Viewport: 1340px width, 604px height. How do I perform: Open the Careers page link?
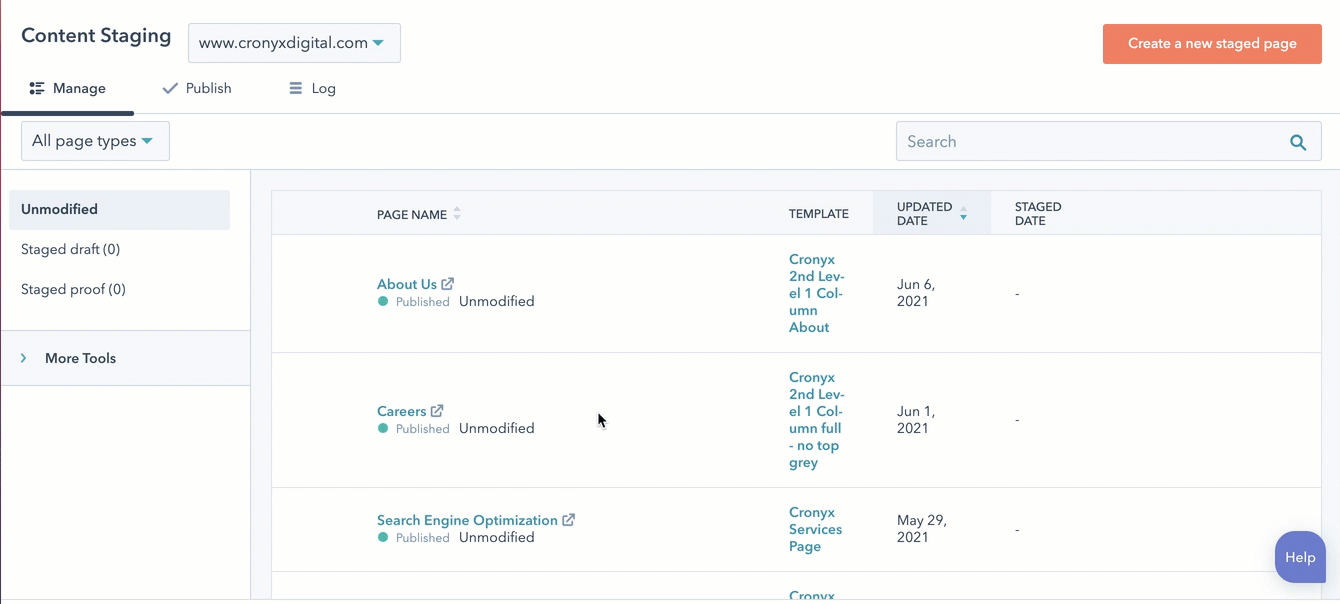401,411
